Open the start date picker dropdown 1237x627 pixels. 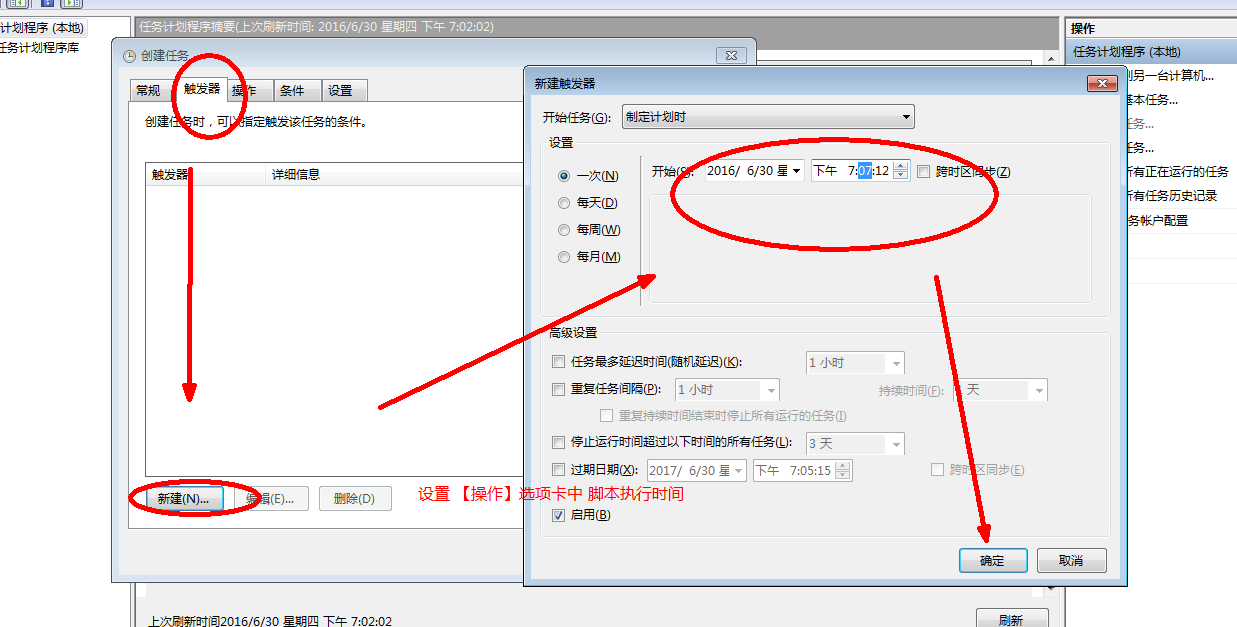pyautogui.click(x=796, y=171)
